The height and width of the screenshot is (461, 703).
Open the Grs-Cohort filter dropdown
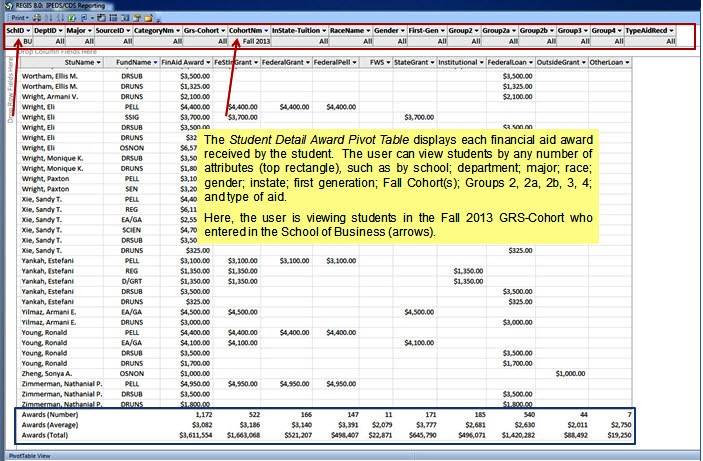pos(223,30)
